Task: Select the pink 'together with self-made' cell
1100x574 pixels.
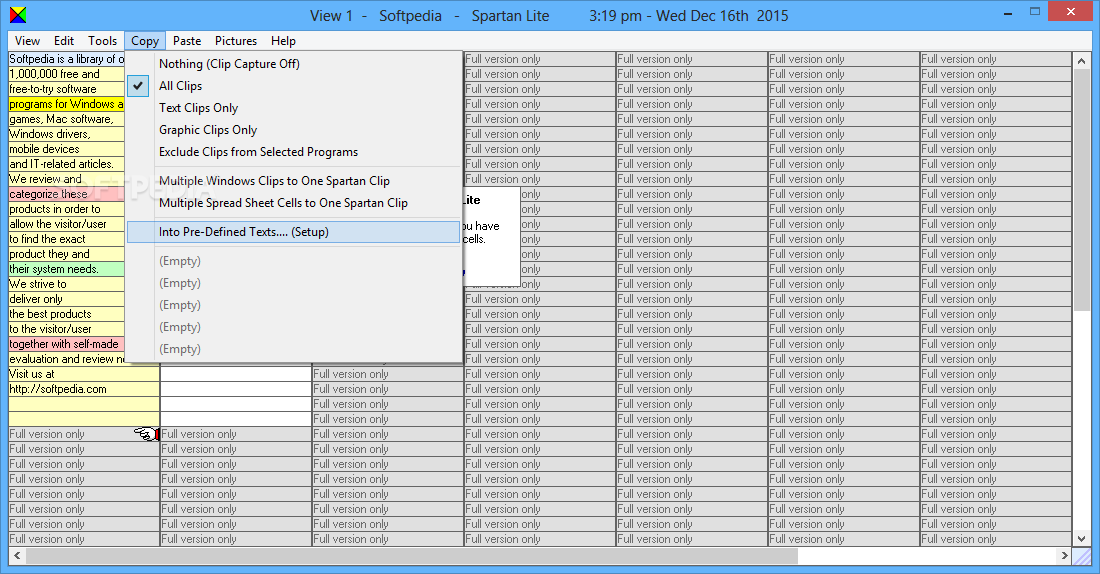Action: [67, 345]
